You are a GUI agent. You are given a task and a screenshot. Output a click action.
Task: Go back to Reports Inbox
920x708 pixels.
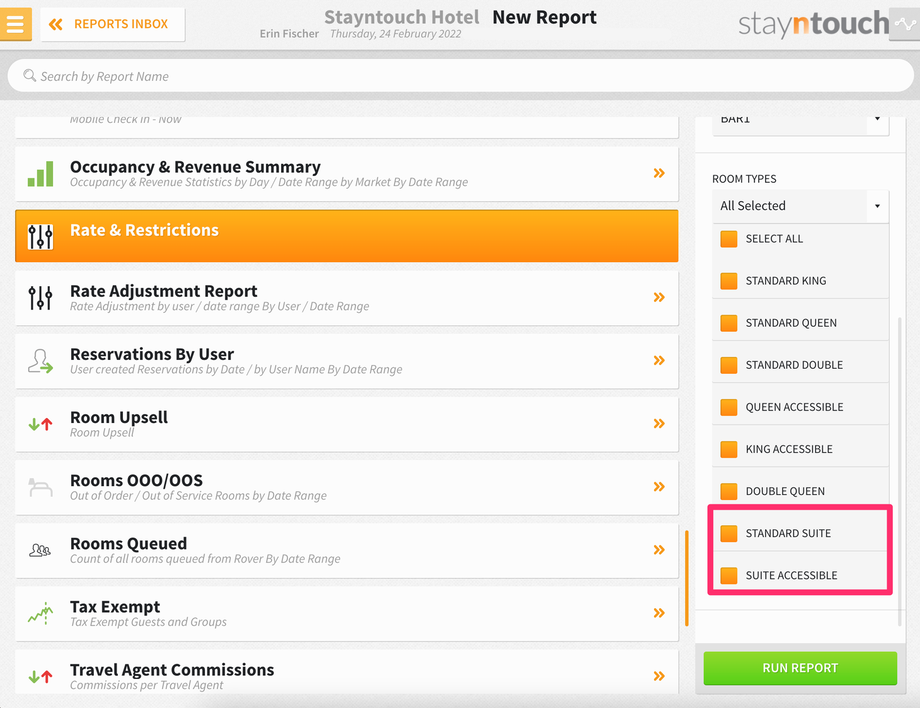[113, 24]
